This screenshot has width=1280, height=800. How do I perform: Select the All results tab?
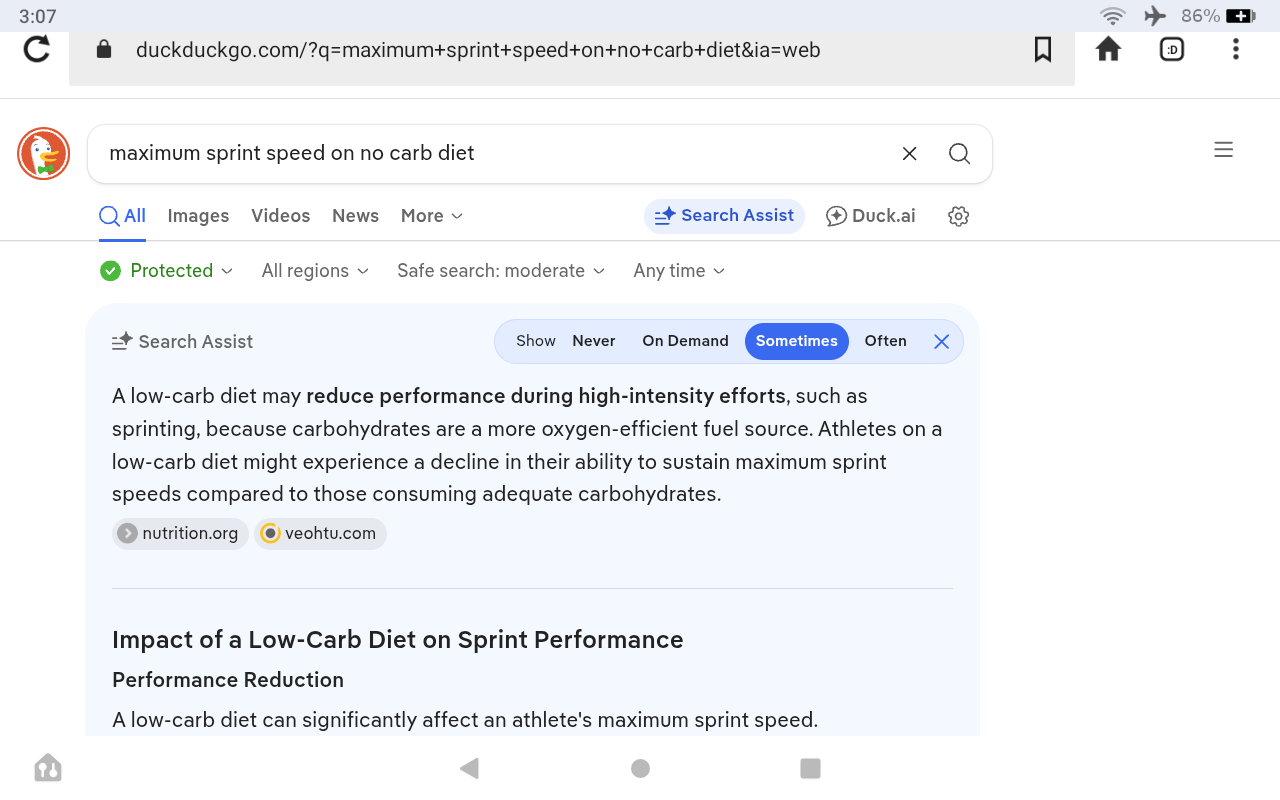(123, 216)
